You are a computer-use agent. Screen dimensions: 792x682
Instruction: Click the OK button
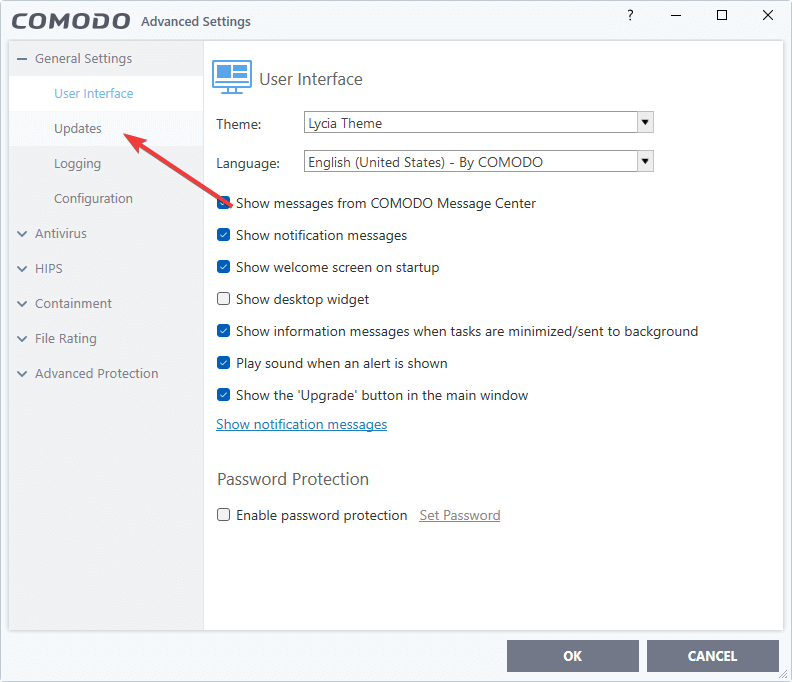coord(573,656)
